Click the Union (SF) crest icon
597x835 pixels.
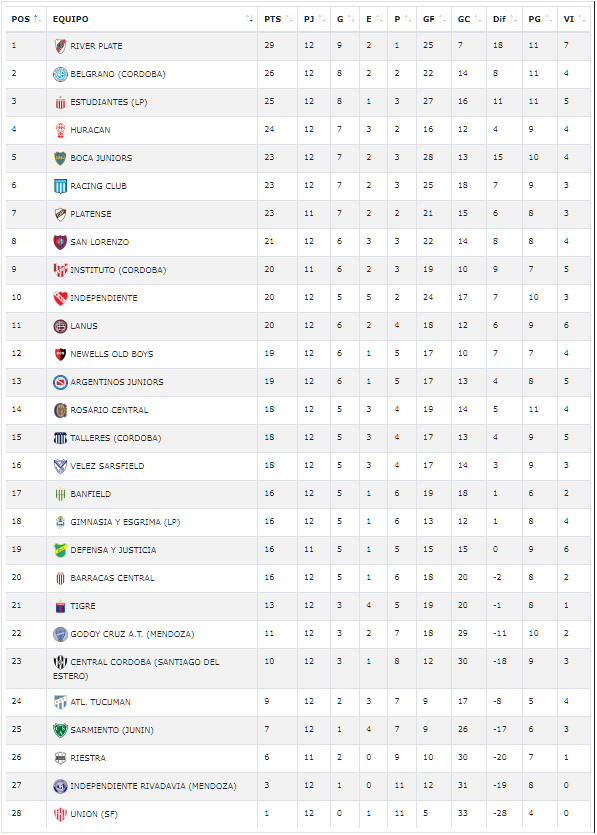coord(60,814)
